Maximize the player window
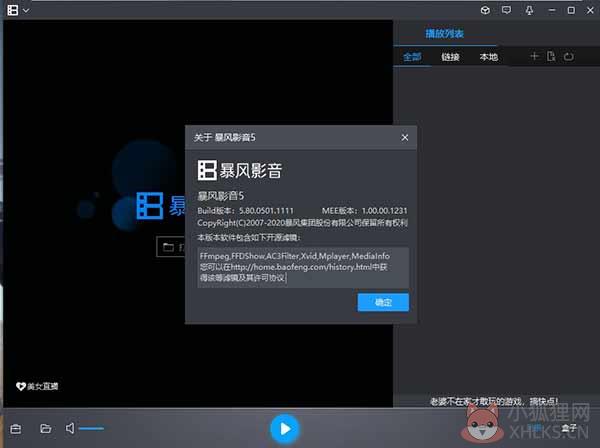Screen dimensions: 600x448 click(571, 10)
